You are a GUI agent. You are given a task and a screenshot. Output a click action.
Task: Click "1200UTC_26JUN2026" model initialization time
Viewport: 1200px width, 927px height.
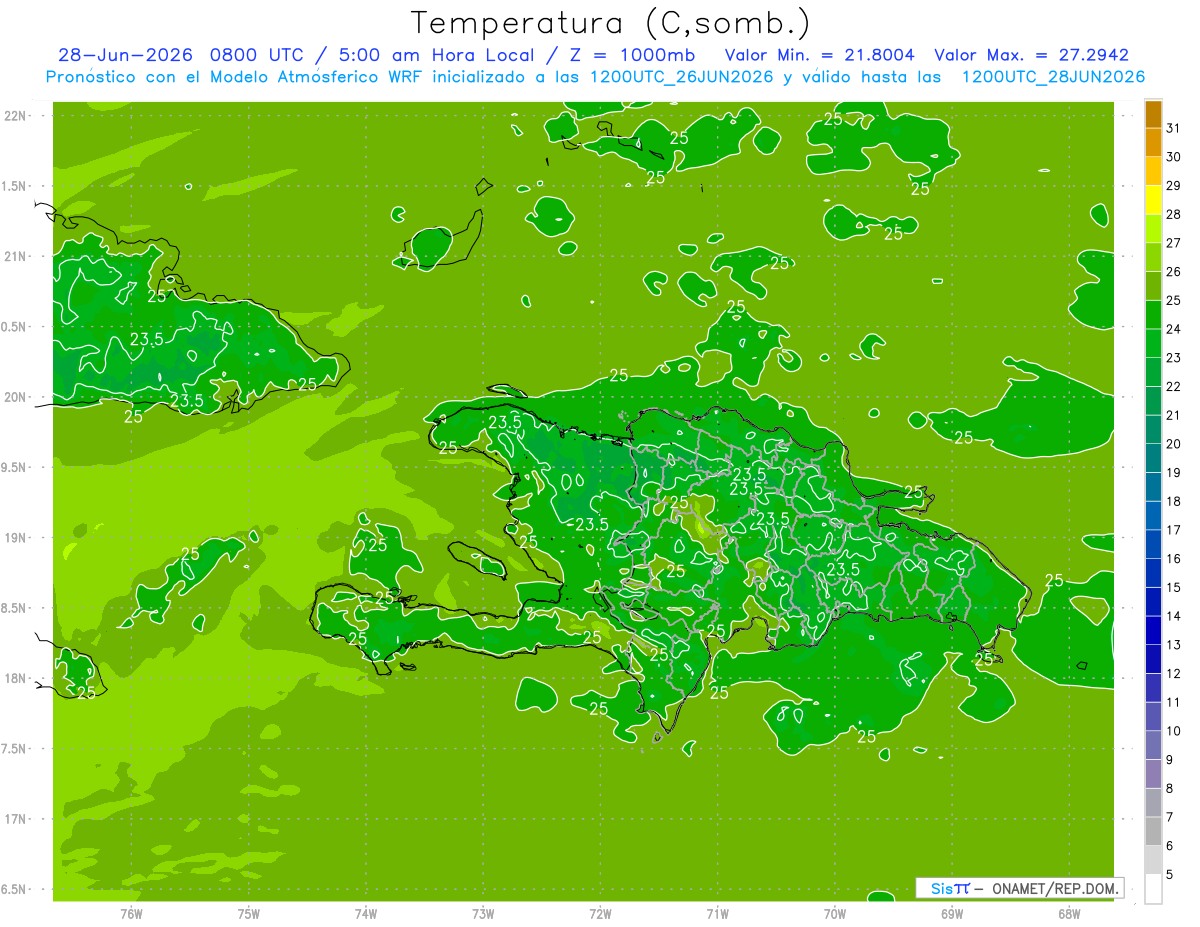681,77
